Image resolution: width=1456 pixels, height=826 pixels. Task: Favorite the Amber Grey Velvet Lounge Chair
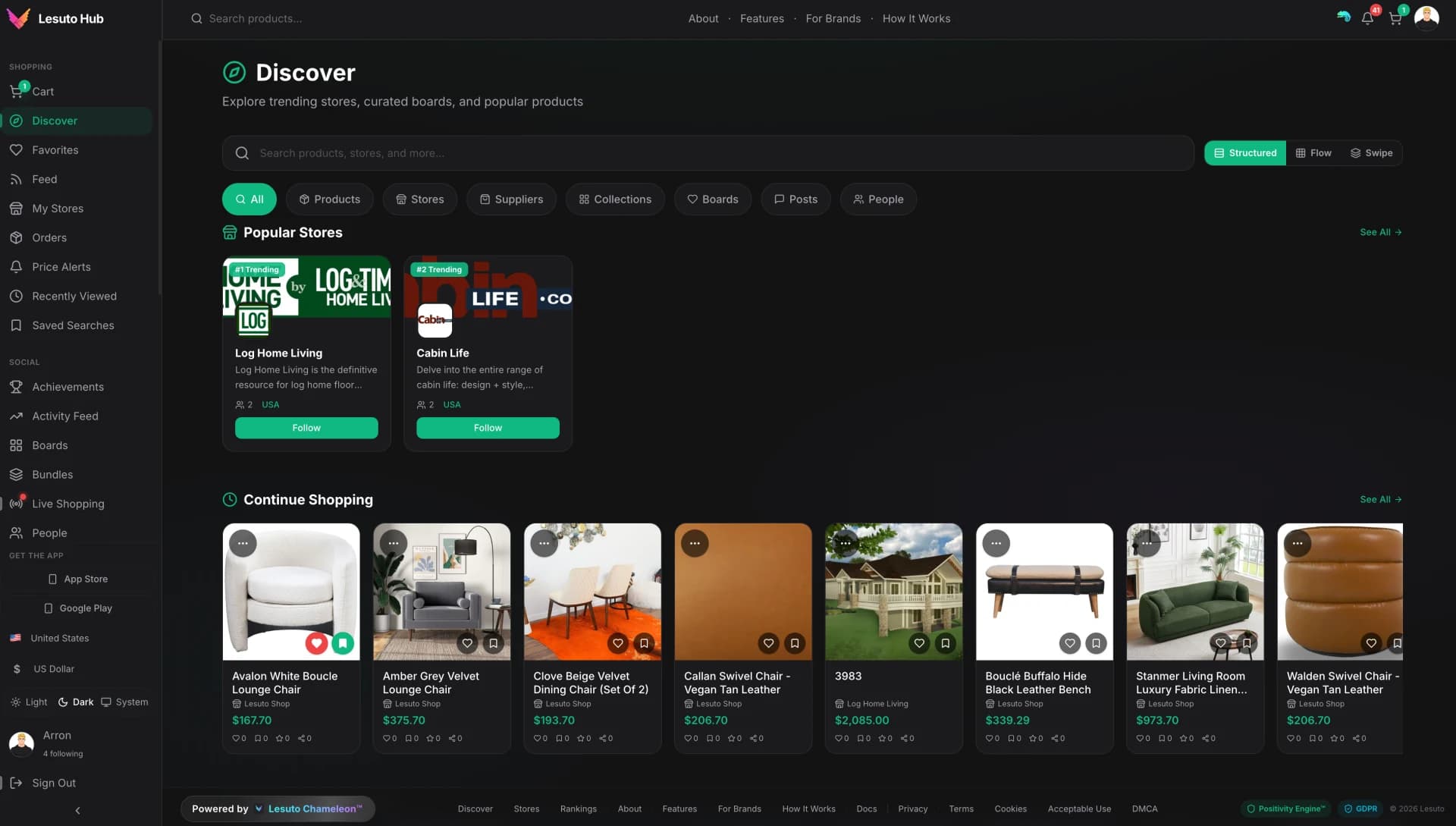coord(467,643)
